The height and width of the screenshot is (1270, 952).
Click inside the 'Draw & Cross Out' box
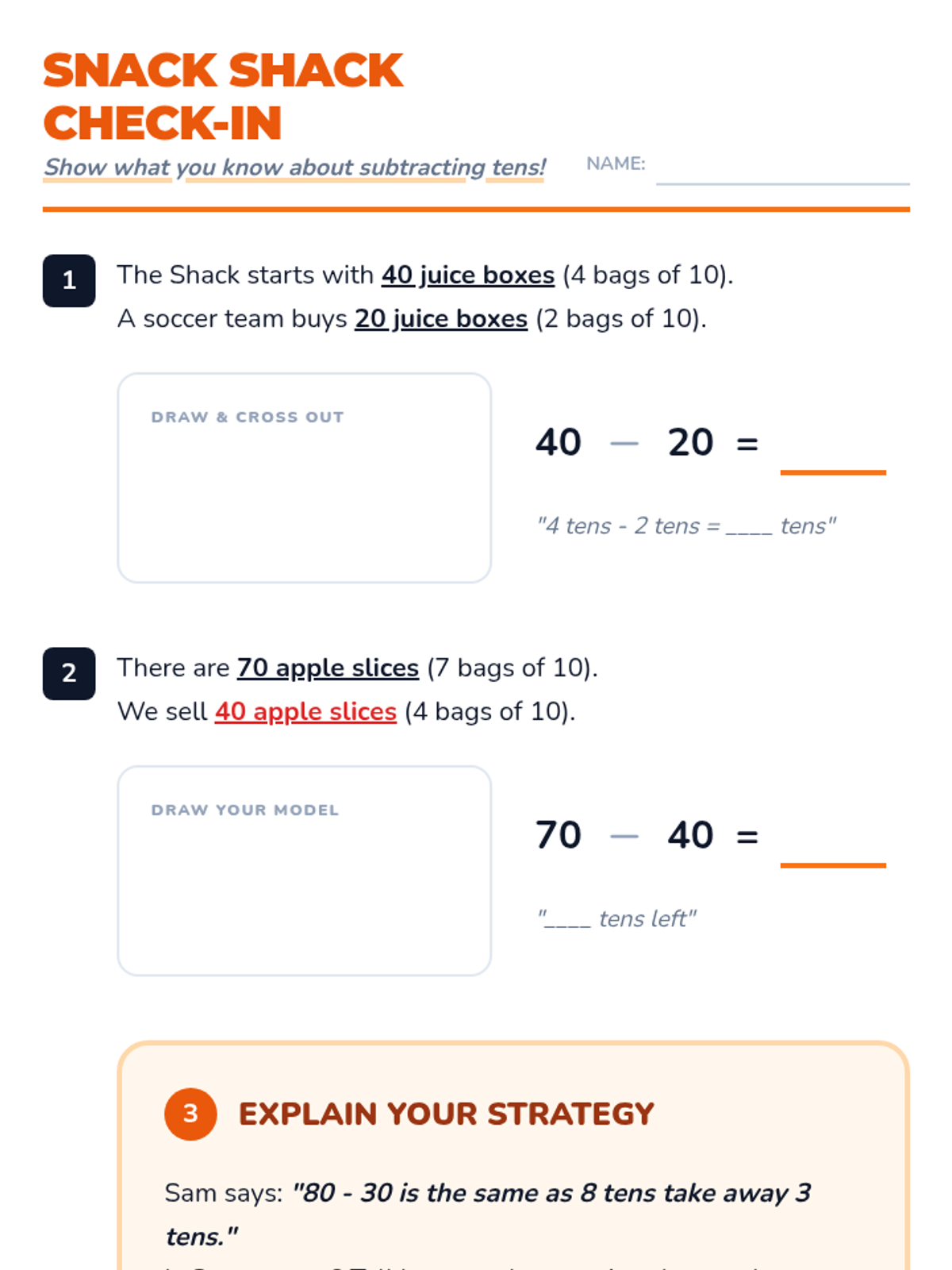point(305,478)
